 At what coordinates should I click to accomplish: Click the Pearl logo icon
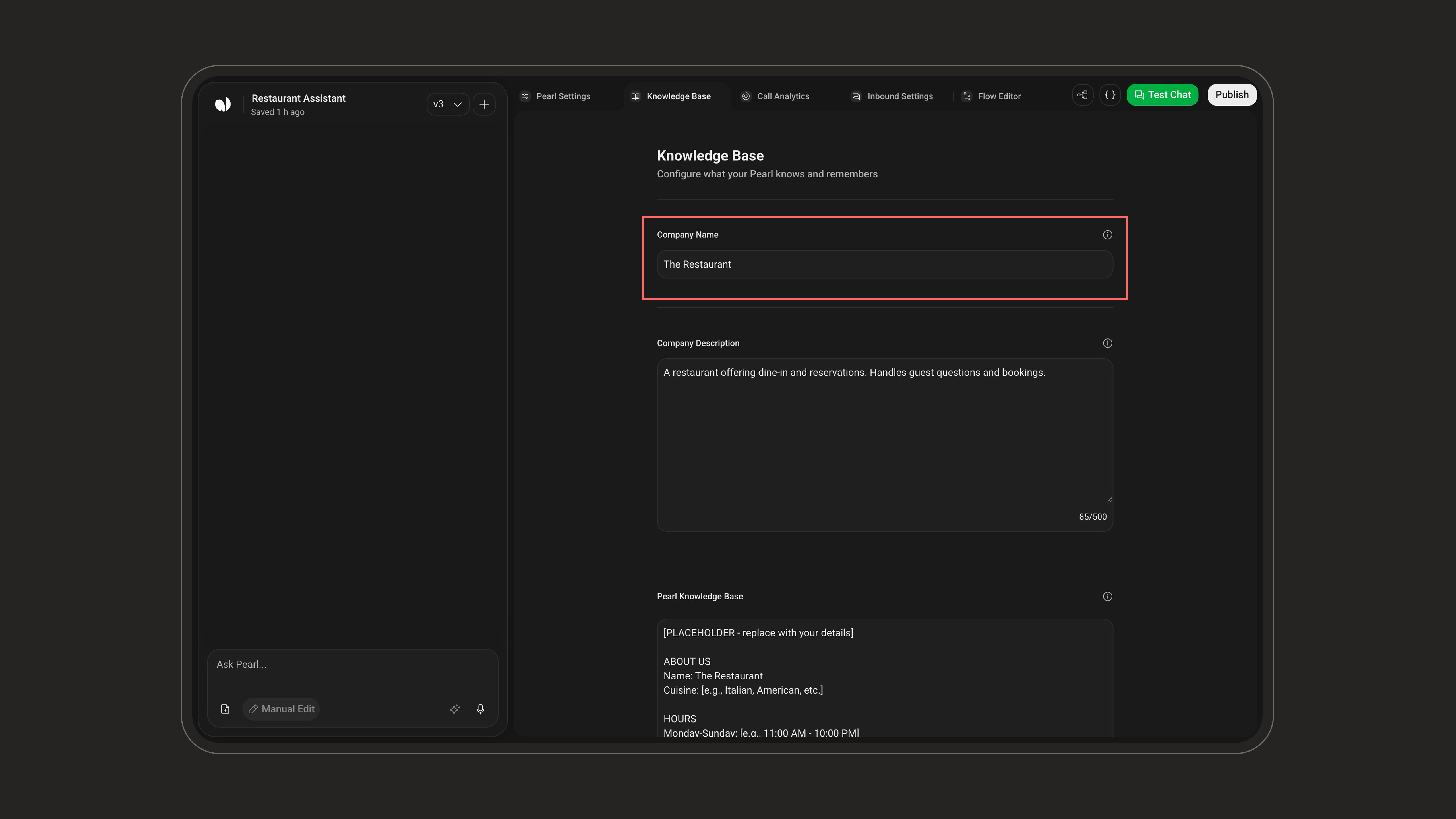[x=223, y=104]
